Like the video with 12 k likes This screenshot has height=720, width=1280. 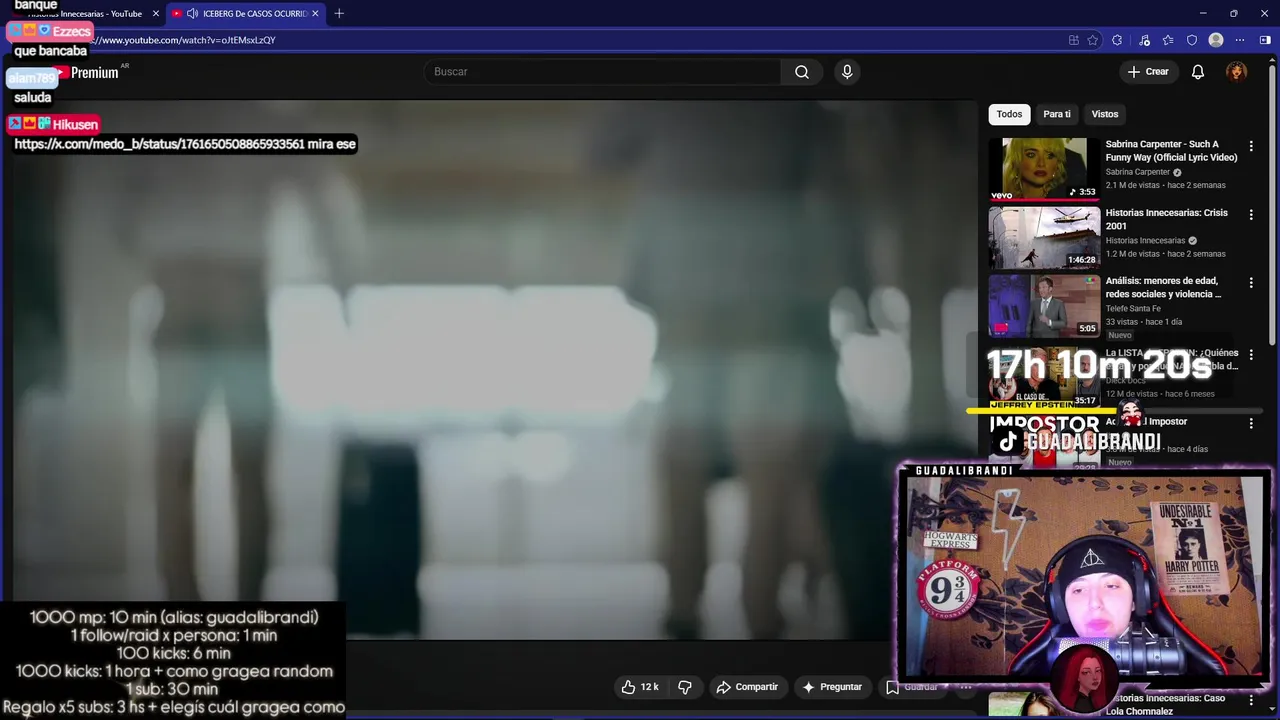point(640,687)
